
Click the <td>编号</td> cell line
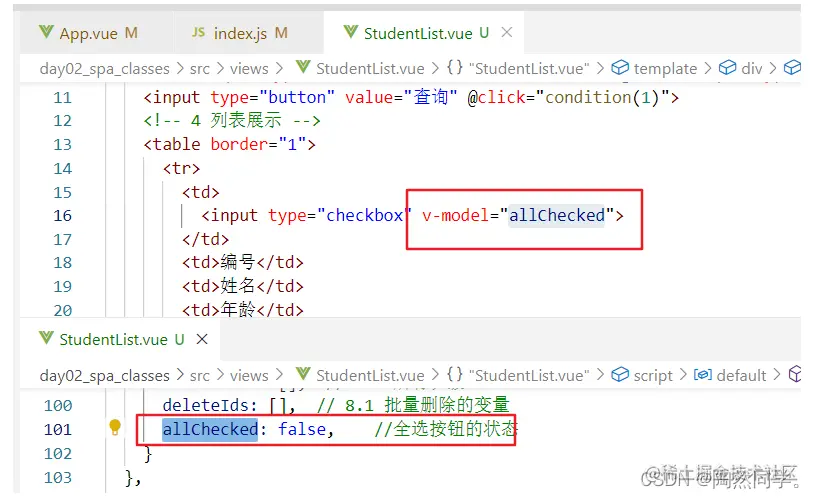242,262
